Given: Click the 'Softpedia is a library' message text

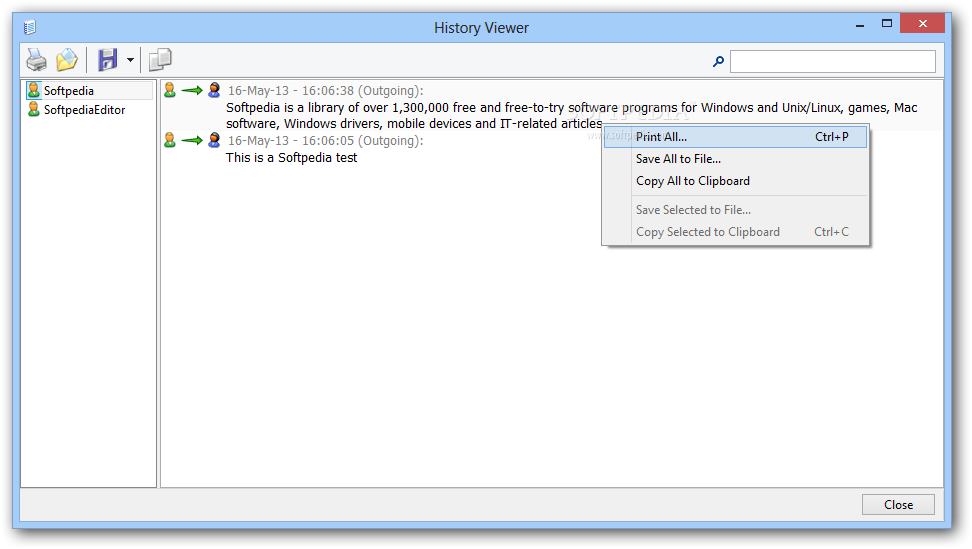Looking at the screenshot, I should pyautogui.click(x=571, y=115).
